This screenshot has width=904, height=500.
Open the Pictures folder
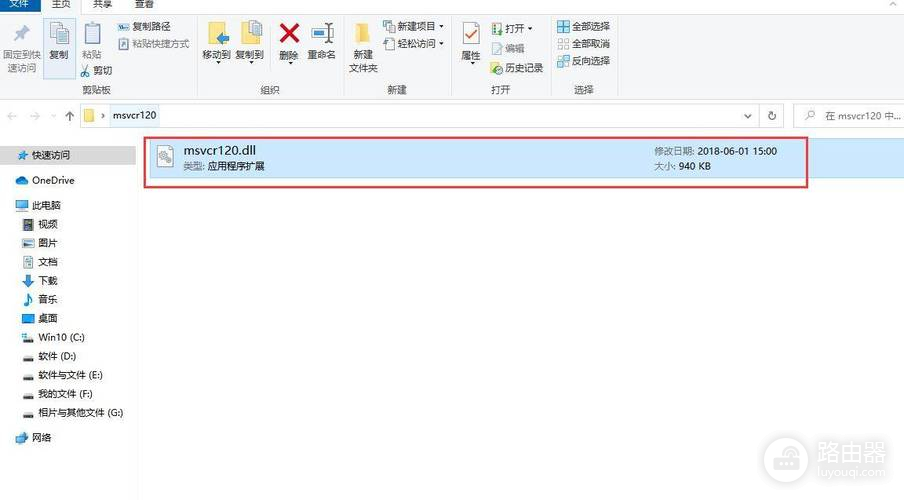click(40, 243)
